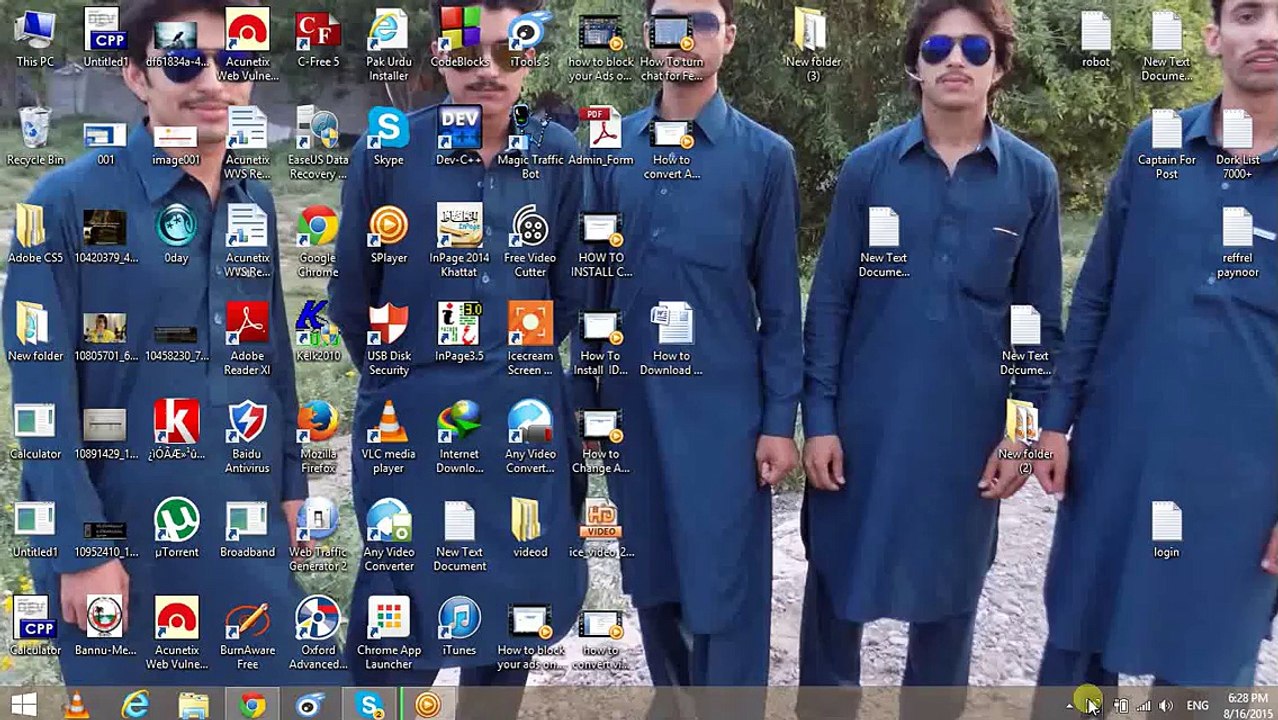Screen dimensions: 1278x720
Task: Open Internet Explorer from taskbar
Action: [x=135, y=705]
